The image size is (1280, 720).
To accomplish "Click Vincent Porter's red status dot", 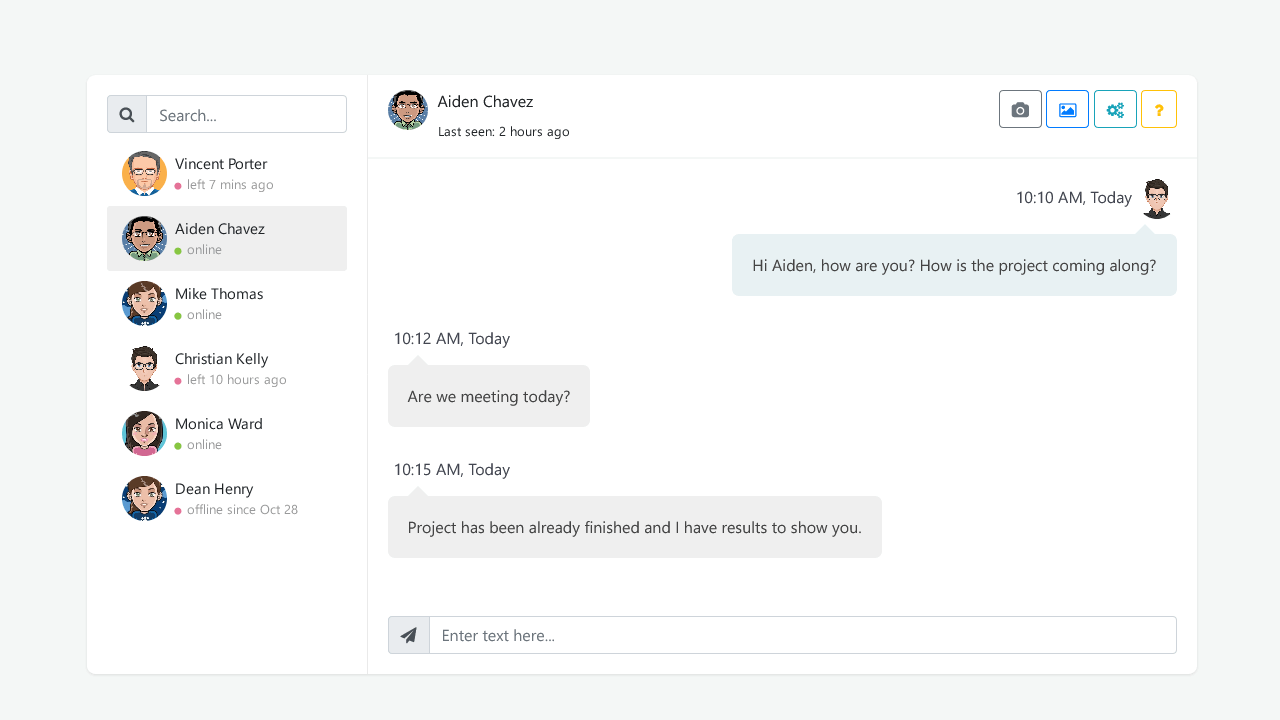I will [179, 185].
